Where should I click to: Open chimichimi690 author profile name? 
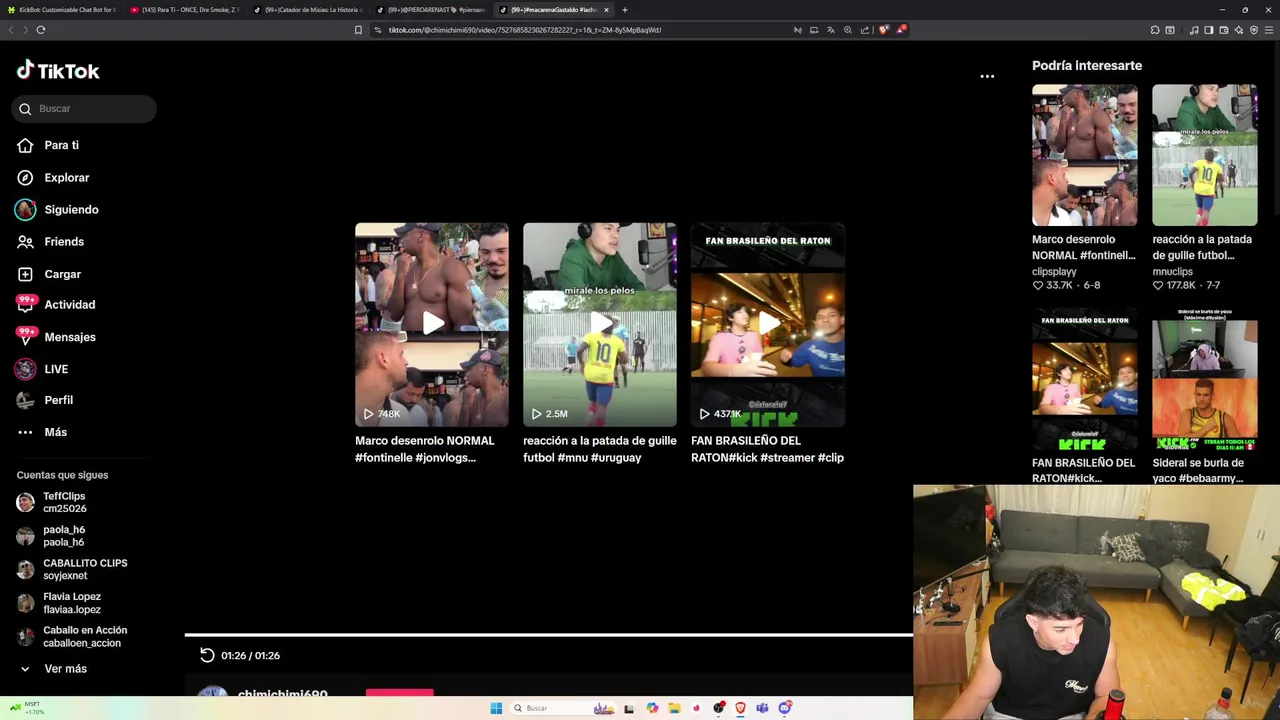click(282, 693)
